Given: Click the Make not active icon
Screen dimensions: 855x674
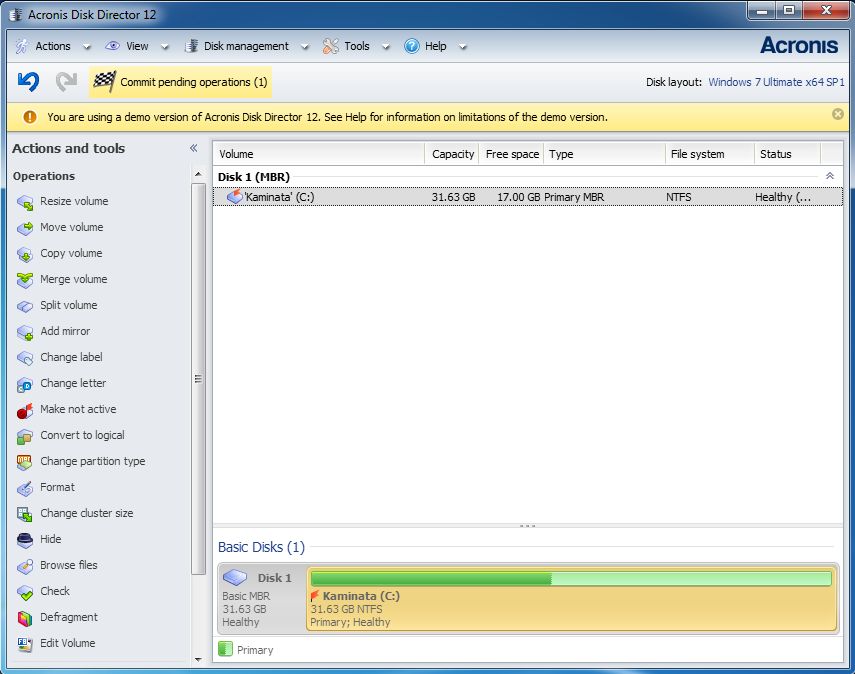Looking at the screenshot, I should (25, 410).
